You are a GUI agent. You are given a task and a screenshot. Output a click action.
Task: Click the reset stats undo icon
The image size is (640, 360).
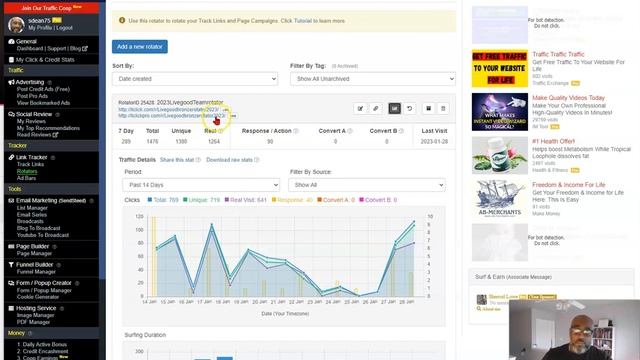(409, 109)
